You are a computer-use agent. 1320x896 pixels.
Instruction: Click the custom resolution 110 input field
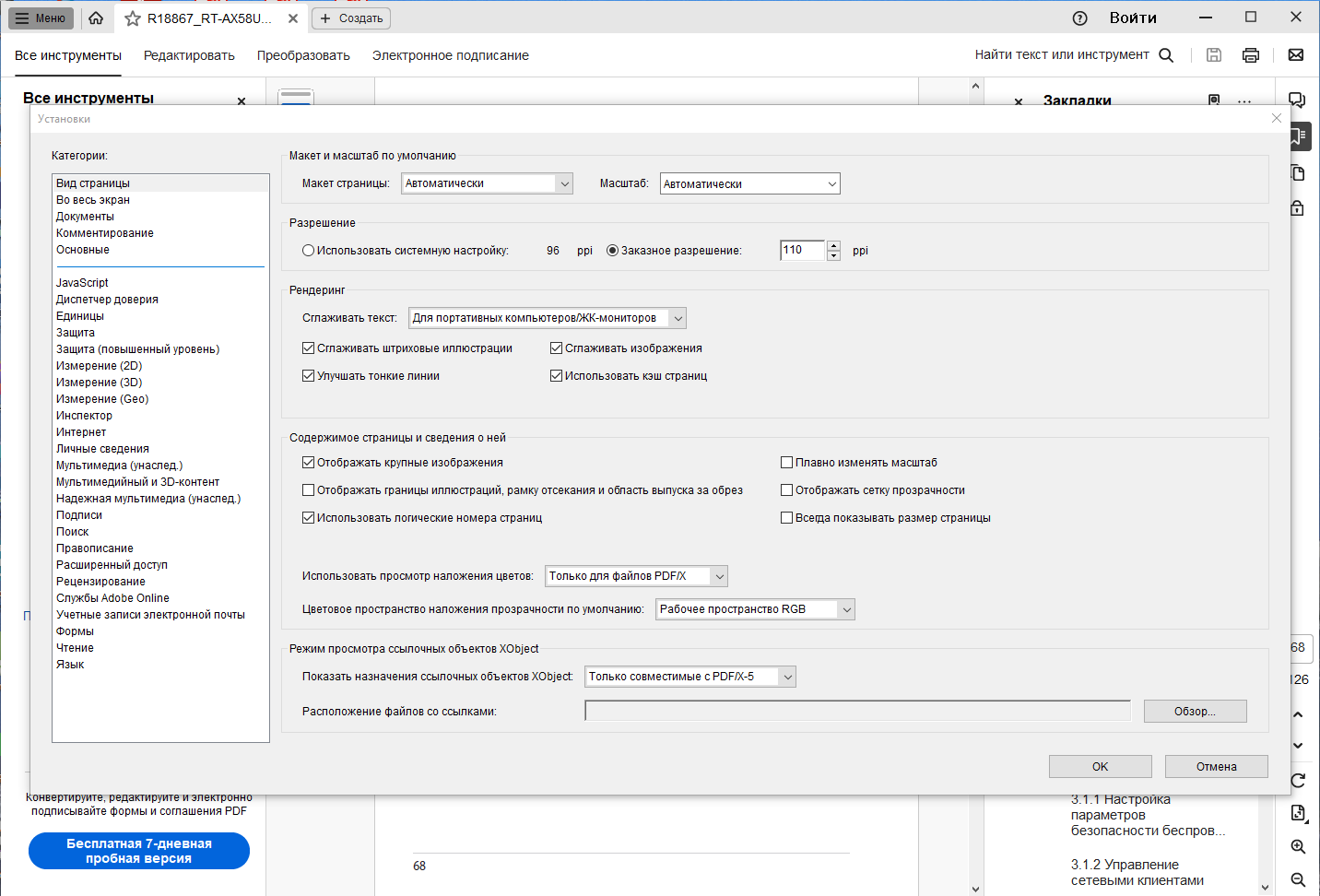(803, 251)
